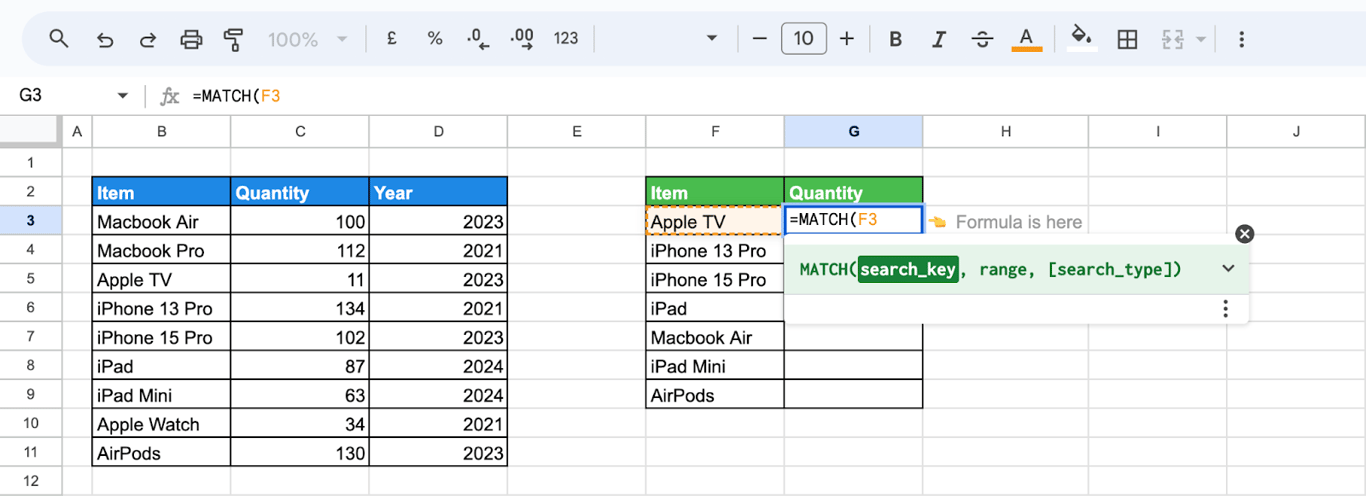Click the search menus magnifier icon
The height and width of the screenshot is (496, 1366).
click(x=59, y=39)
